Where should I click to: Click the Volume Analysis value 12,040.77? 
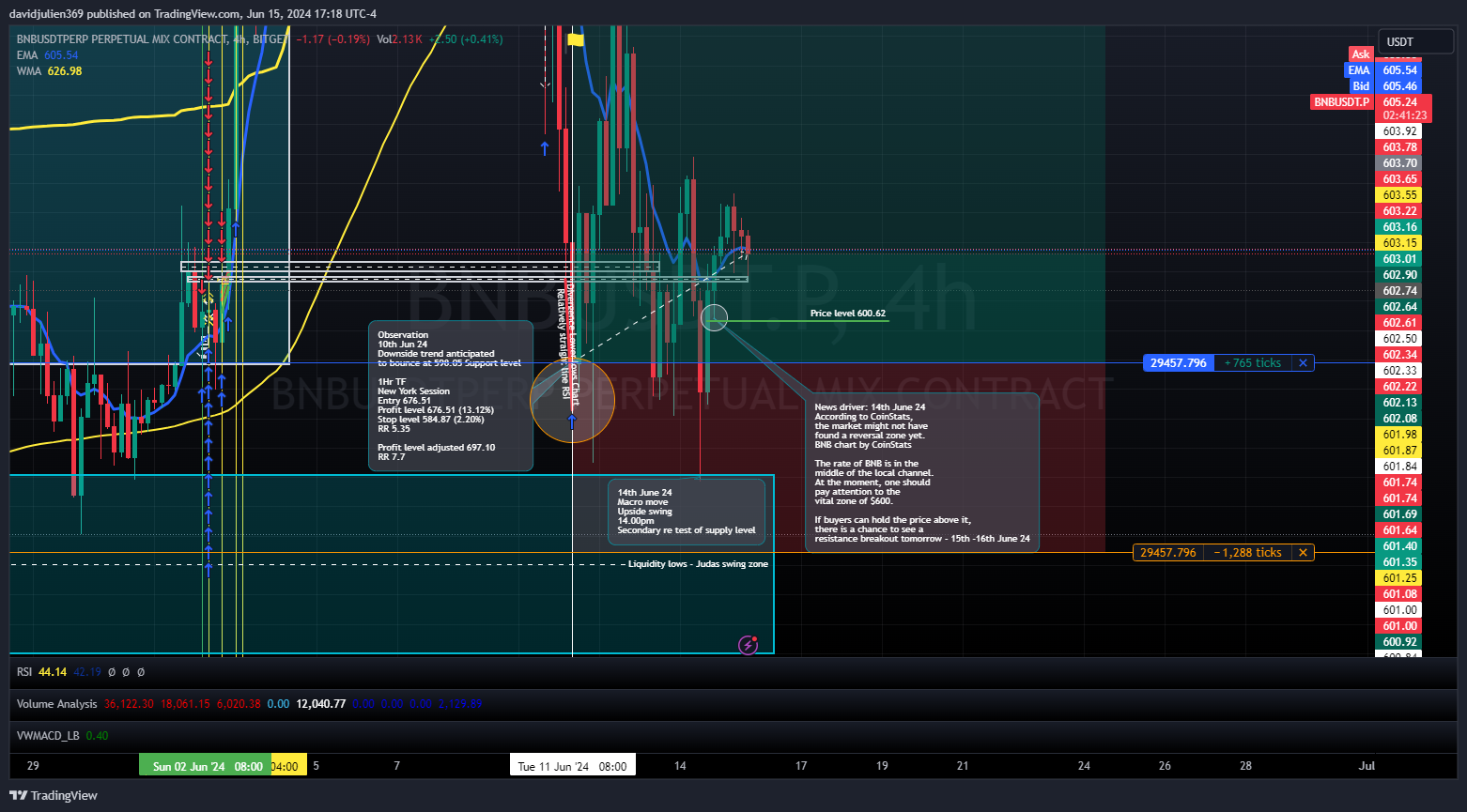(x=321, y=704)
